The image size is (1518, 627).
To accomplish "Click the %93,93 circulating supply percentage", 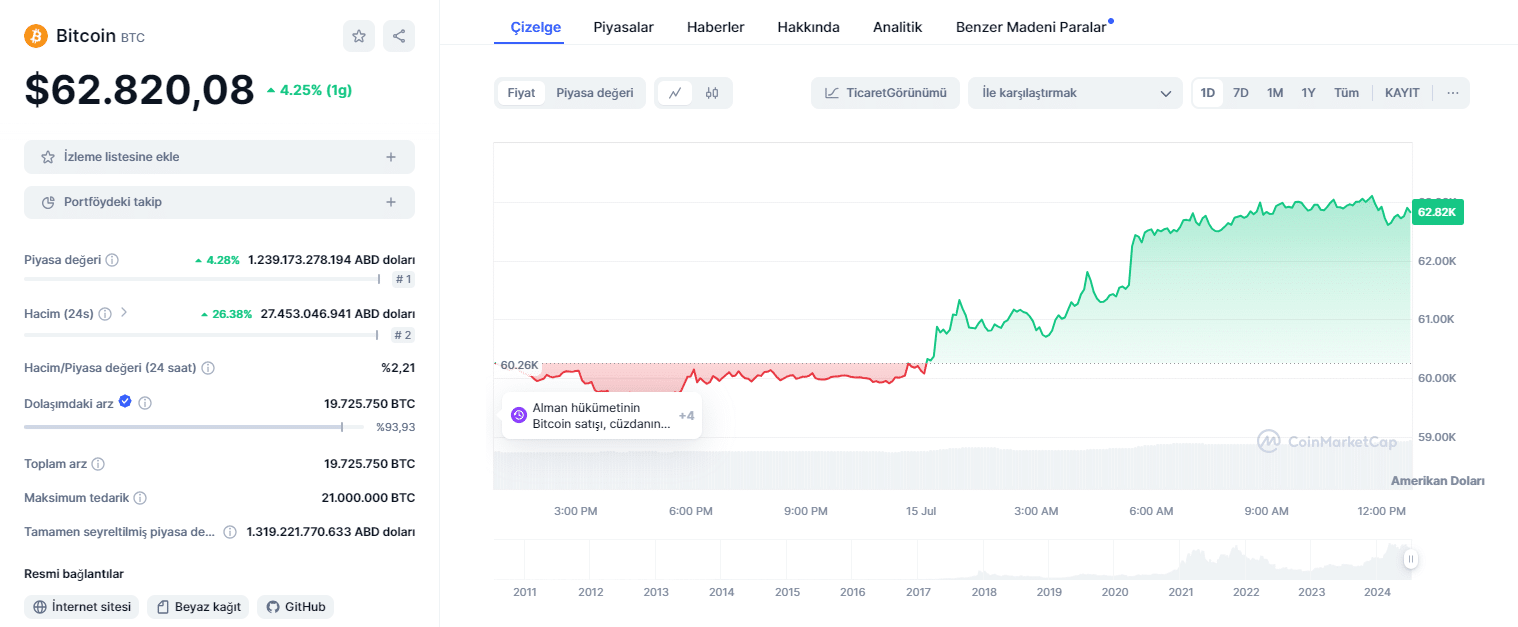I will (395, 427).
